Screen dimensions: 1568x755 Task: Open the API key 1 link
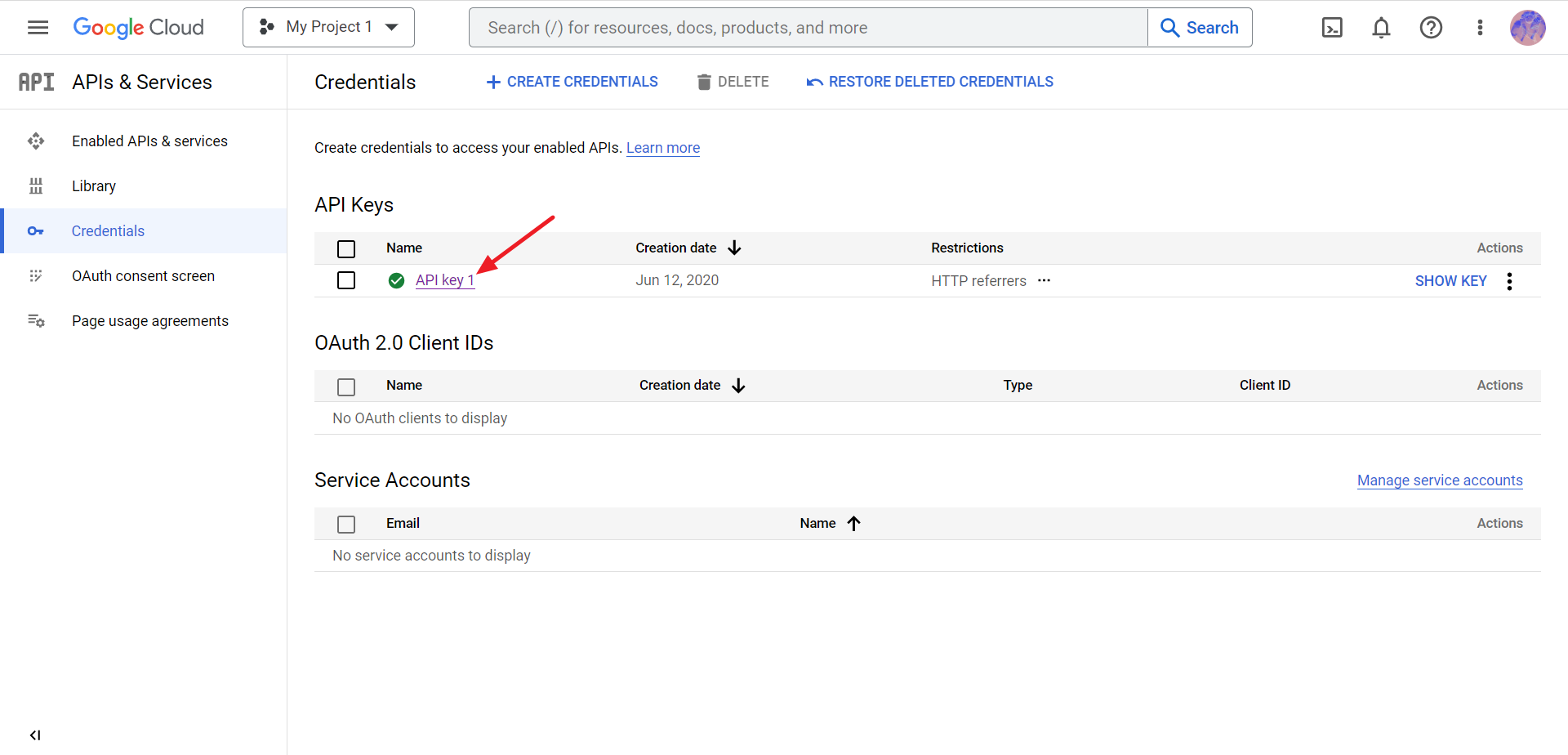pos(445,280)
